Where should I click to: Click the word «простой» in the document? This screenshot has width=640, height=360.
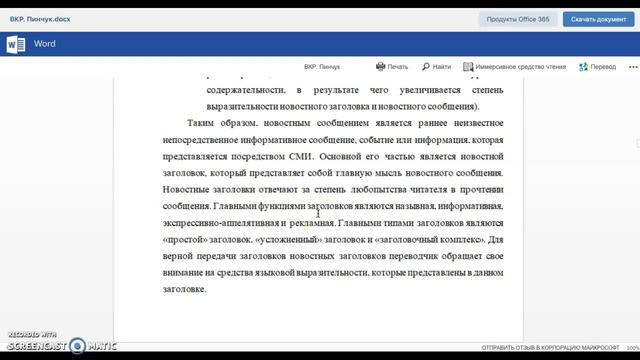185,240
